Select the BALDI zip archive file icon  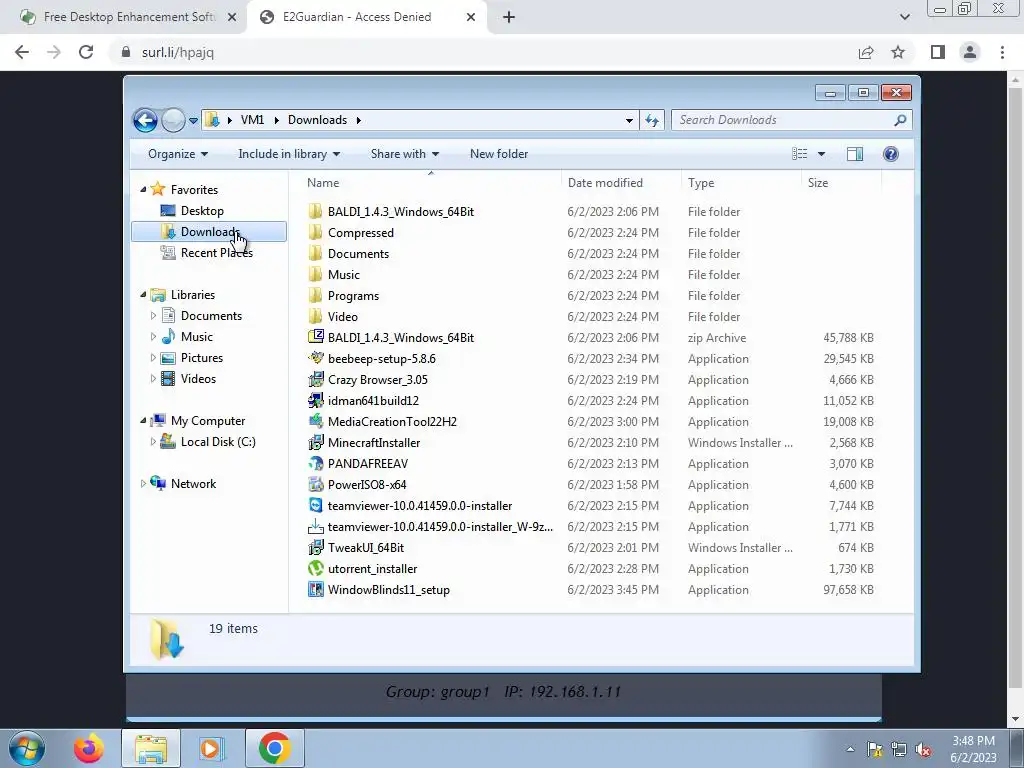(x=315, y=338)
